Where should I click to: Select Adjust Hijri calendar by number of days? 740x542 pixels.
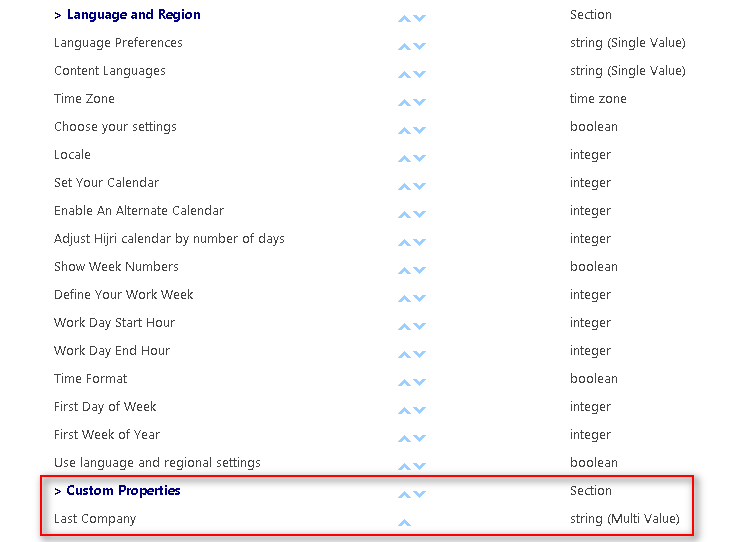coord(169,239)
